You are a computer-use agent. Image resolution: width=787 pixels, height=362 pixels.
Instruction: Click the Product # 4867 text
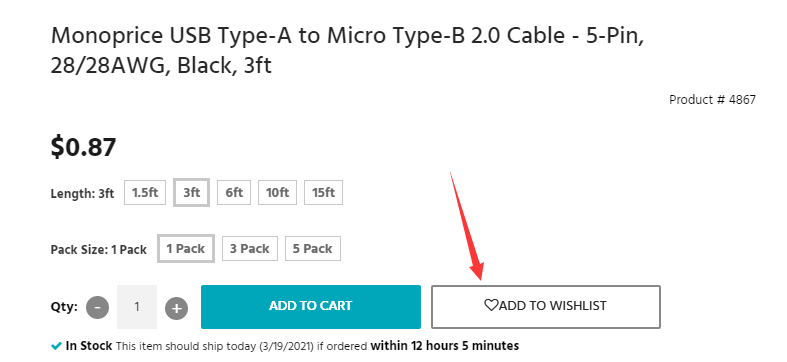click(x=712, y=99)
